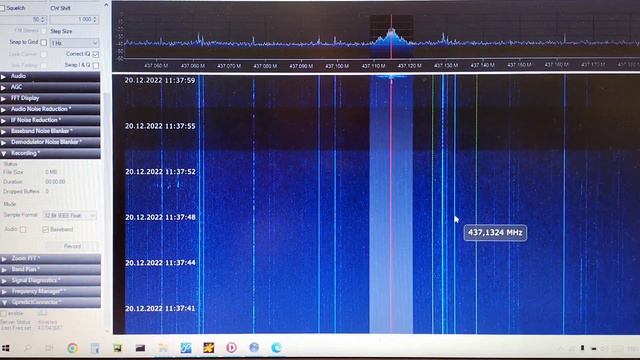The width and height of the screenshot is (640, 360).
Task: Click the CW Shift value field showing 1,000
Action: pos(74,20)
